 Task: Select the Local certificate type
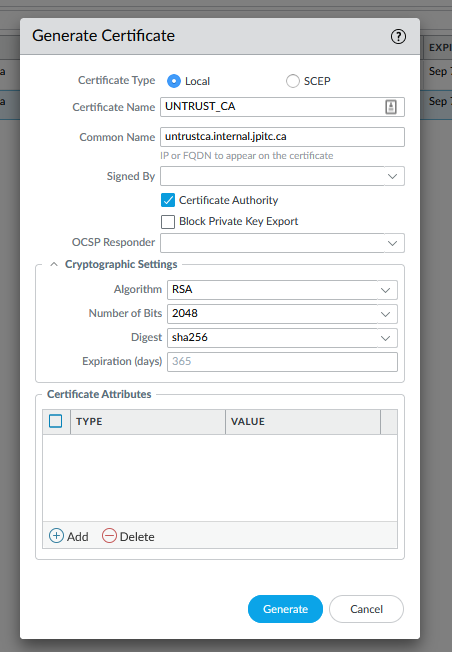174,81
